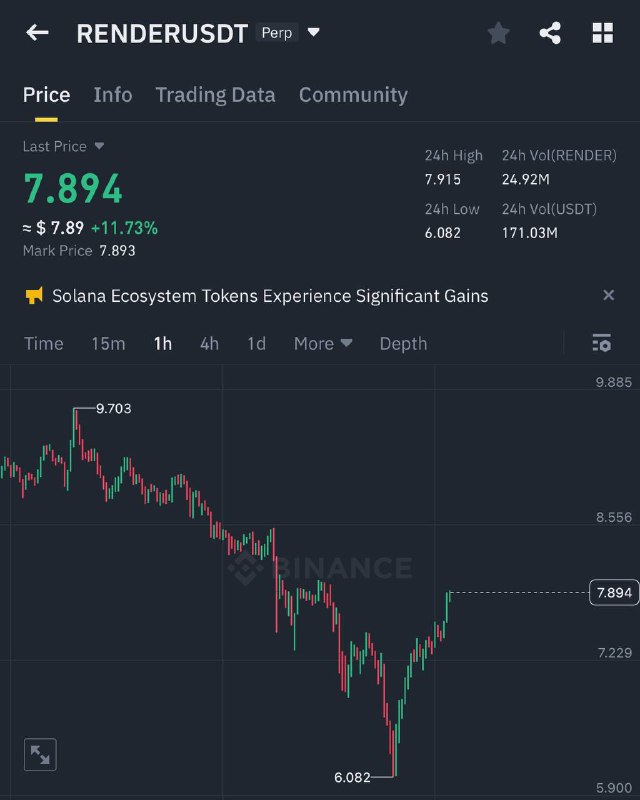640x800 pixels.
Task: Add RENDERUSDT to favorites with star
Action: point(499,33)
